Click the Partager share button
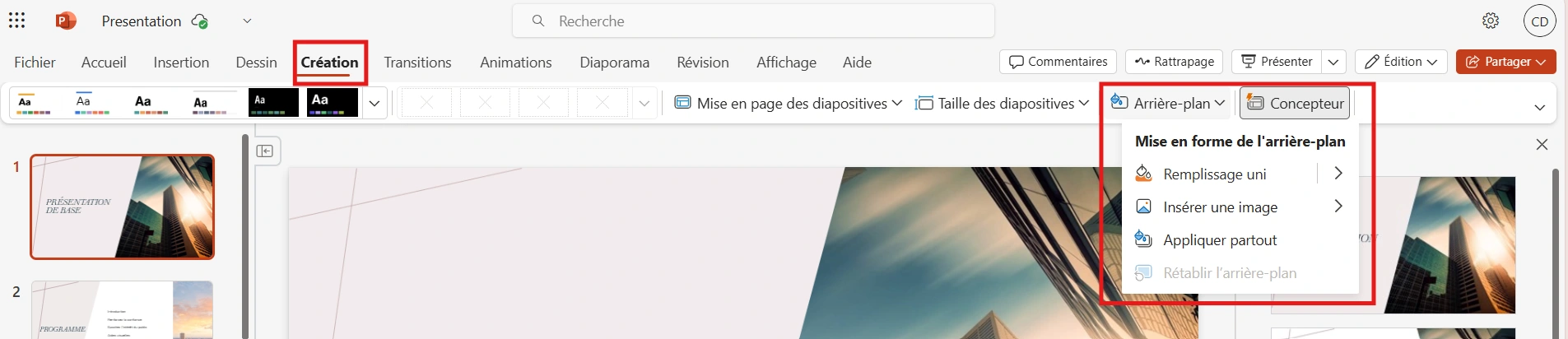The width and height of the screenshot is (1568, 339). pos(1505,62)
